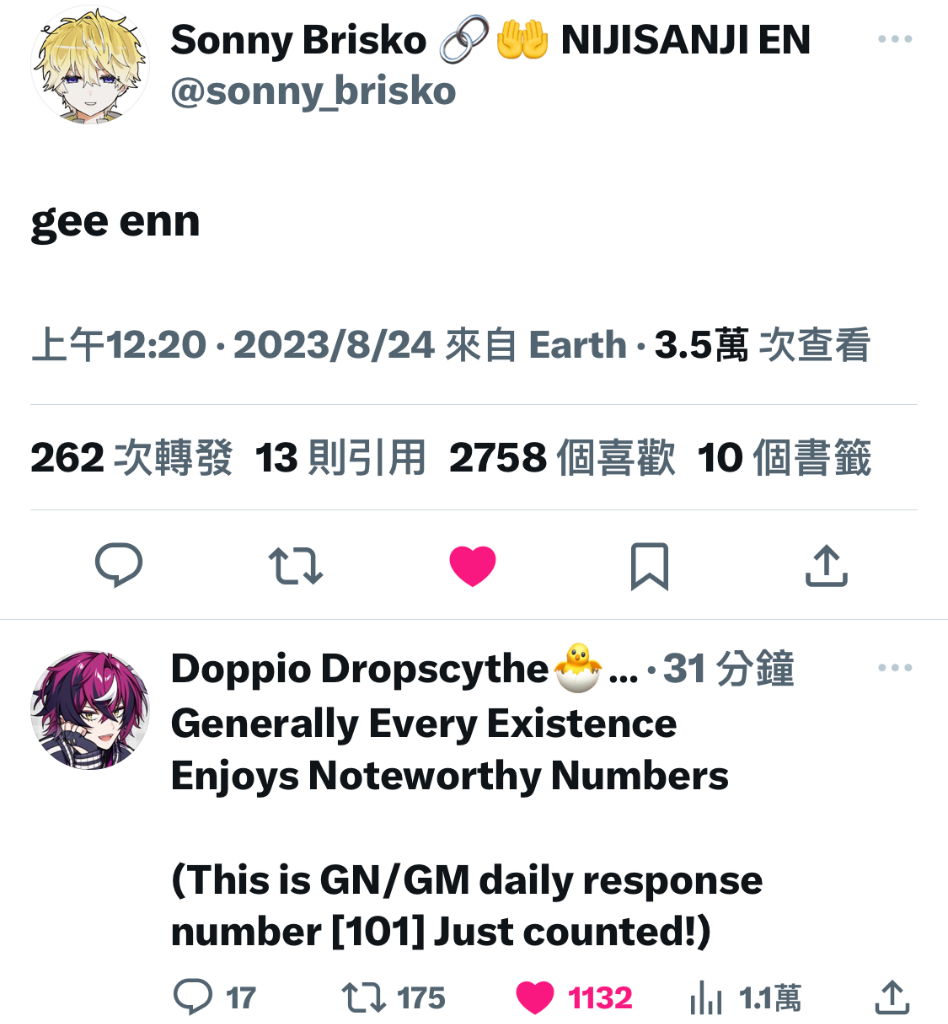Open more options for Doppio's reply
This screenshot has width=948, height=1024.
pos(895,667)
